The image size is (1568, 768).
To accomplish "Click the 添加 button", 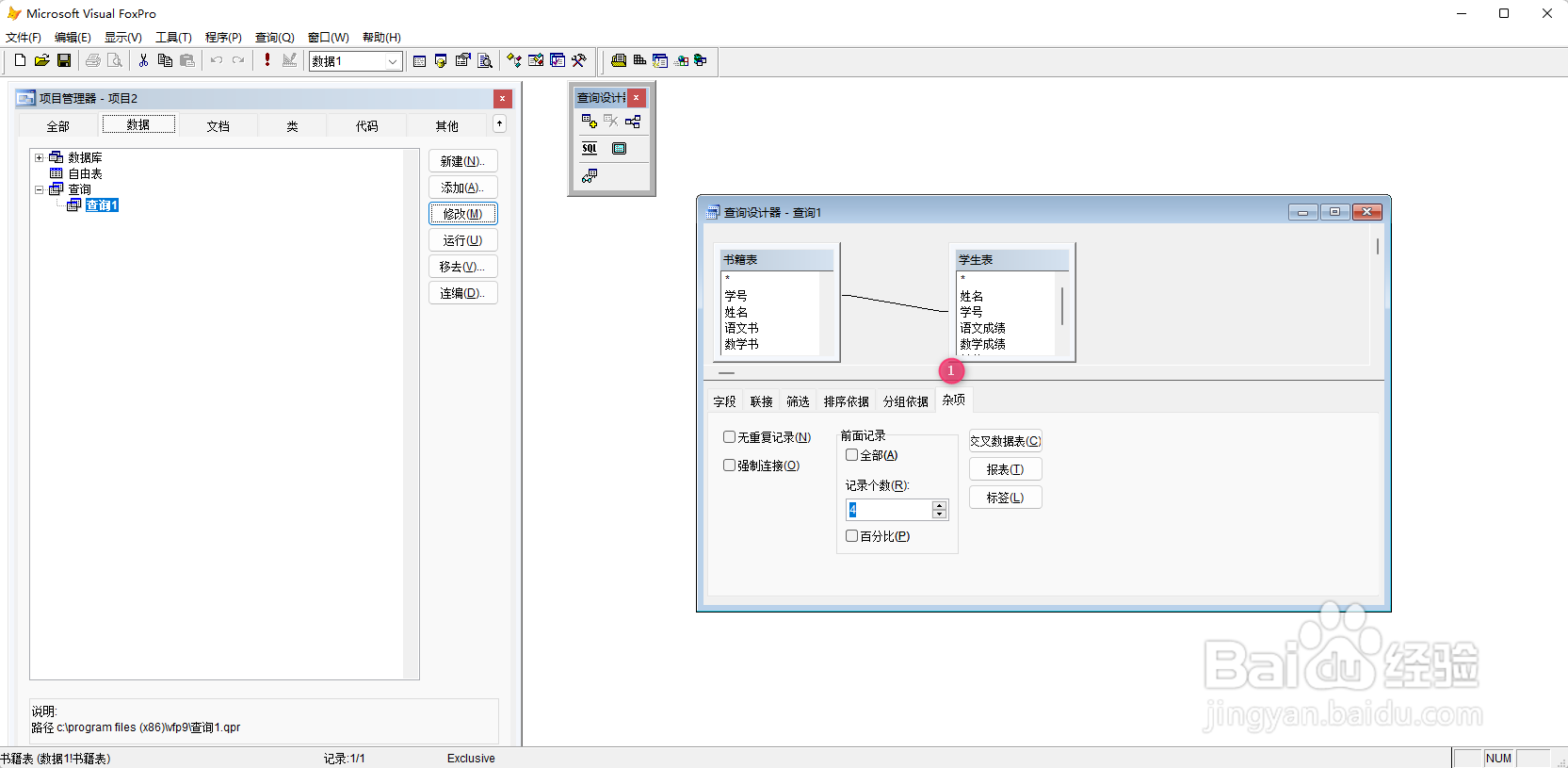I will pyautogui.click(x=462, y=188).
